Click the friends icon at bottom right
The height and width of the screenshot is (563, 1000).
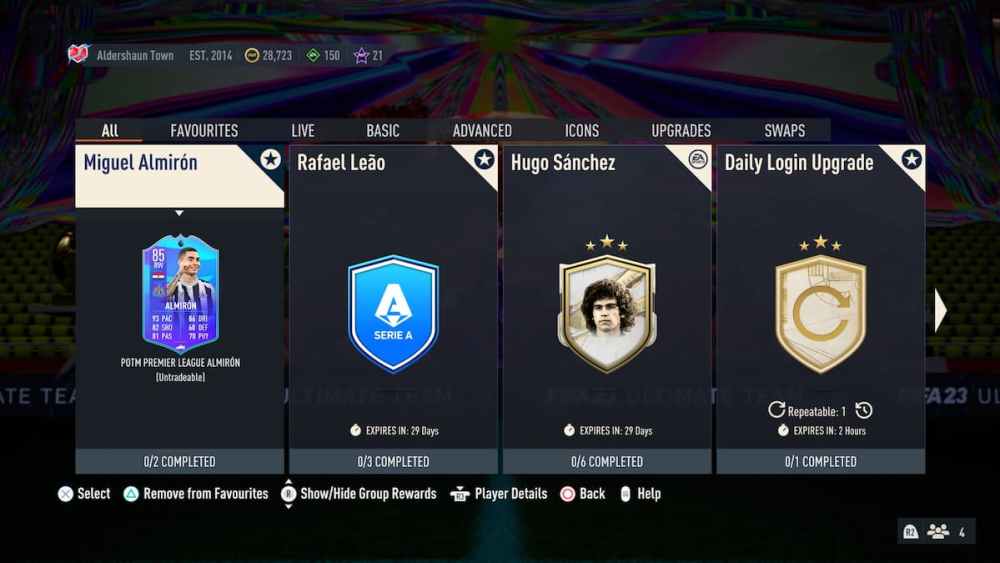(x=938, y=531)
